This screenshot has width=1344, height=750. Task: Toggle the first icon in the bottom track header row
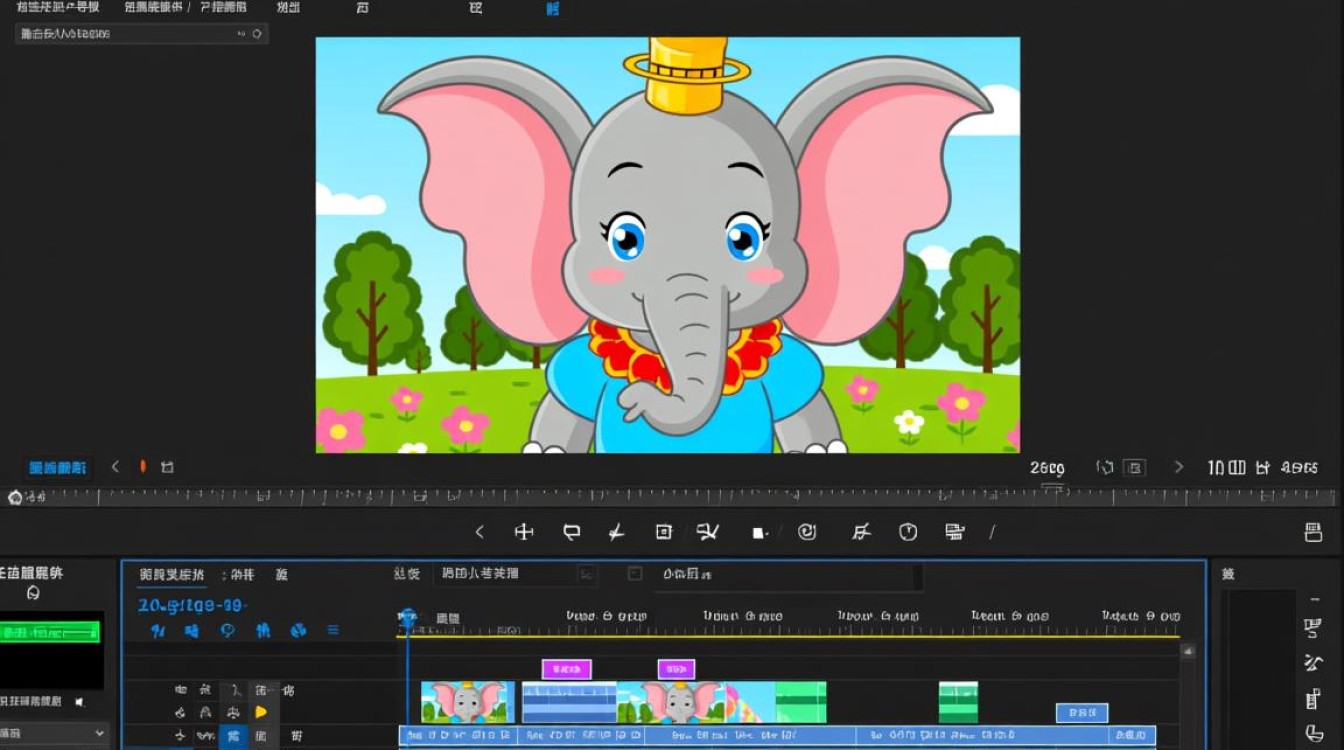(x=180, y=736)
